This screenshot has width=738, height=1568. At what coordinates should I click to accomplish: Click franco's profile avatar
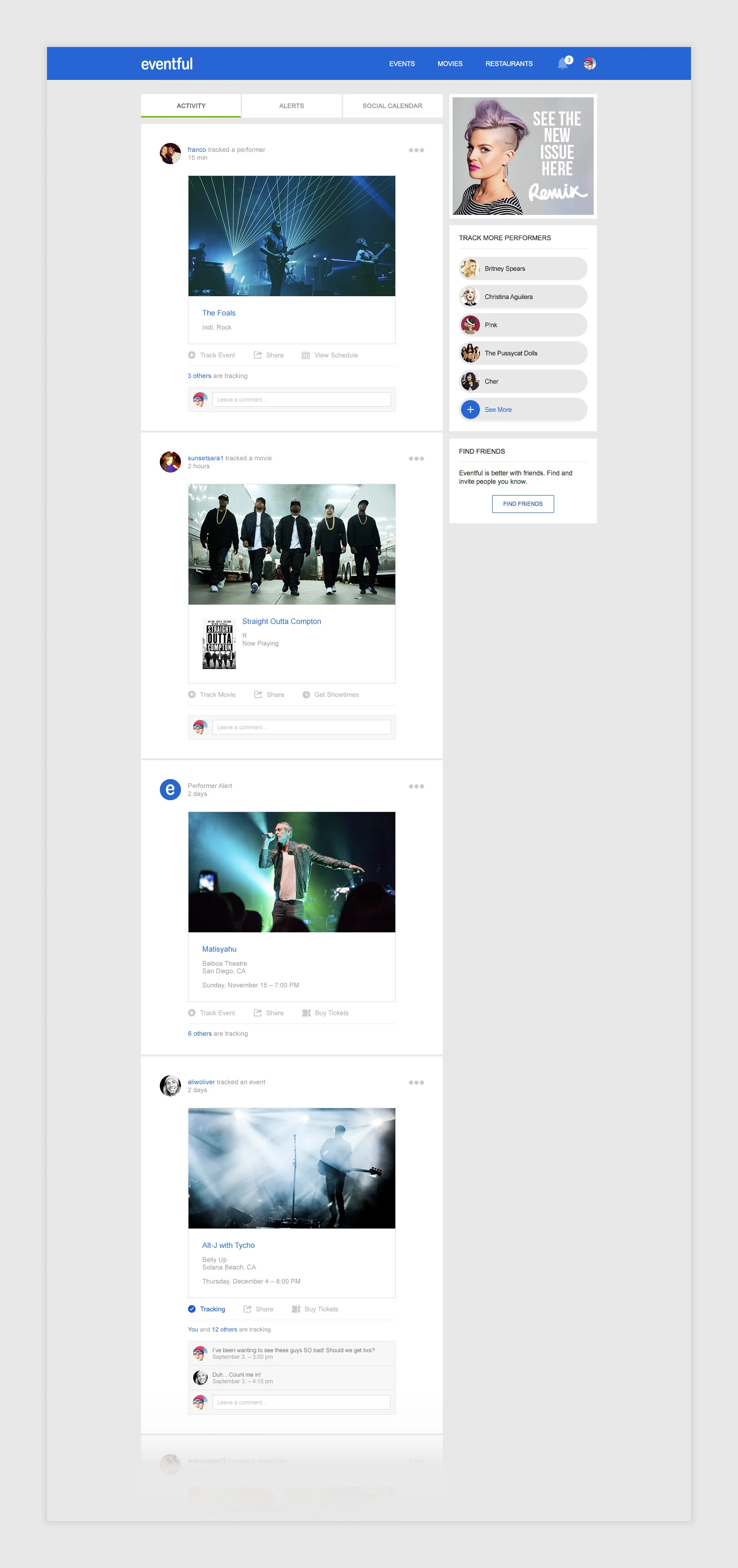click(170, 153)
